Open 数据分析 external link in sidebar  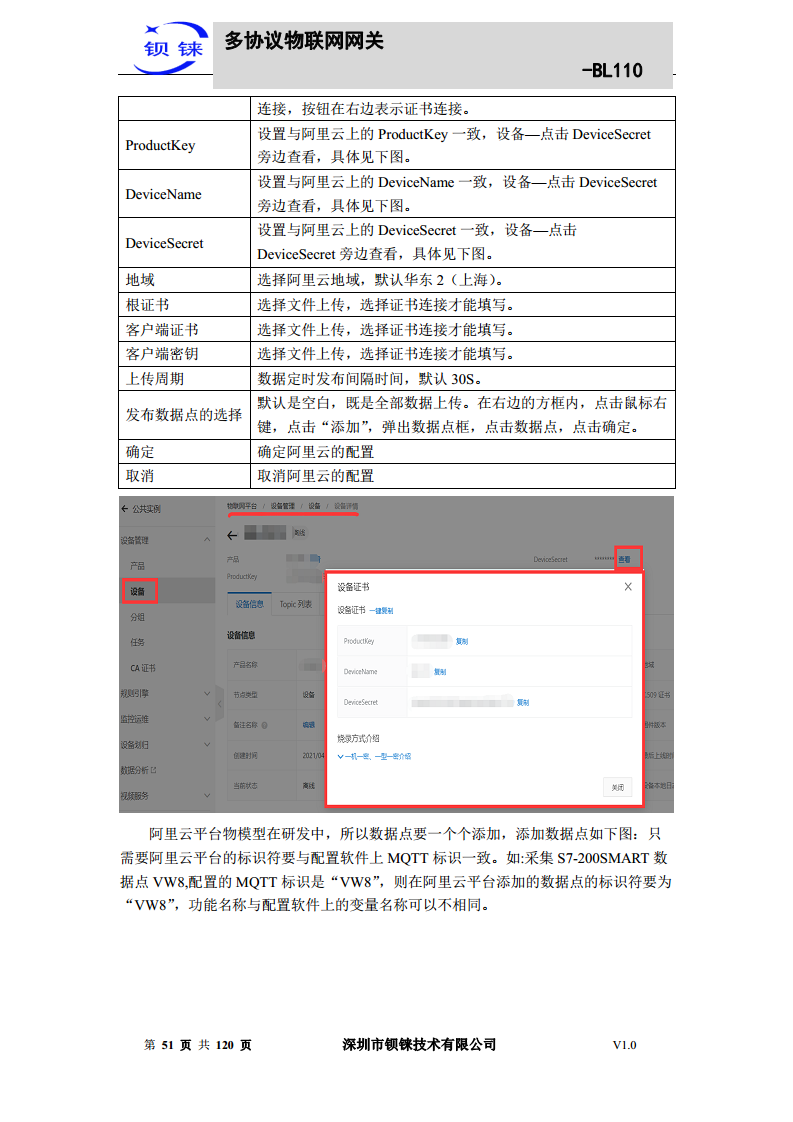pos(138,771)
